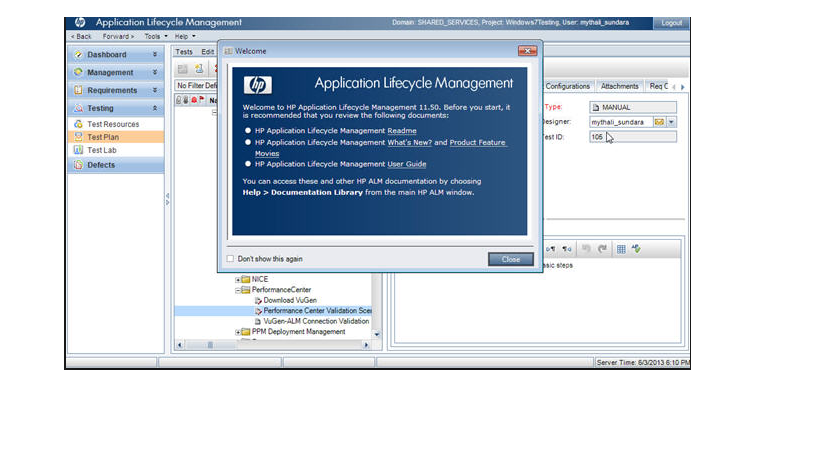
Task: Open the Readme link
Action: [402, 131]
